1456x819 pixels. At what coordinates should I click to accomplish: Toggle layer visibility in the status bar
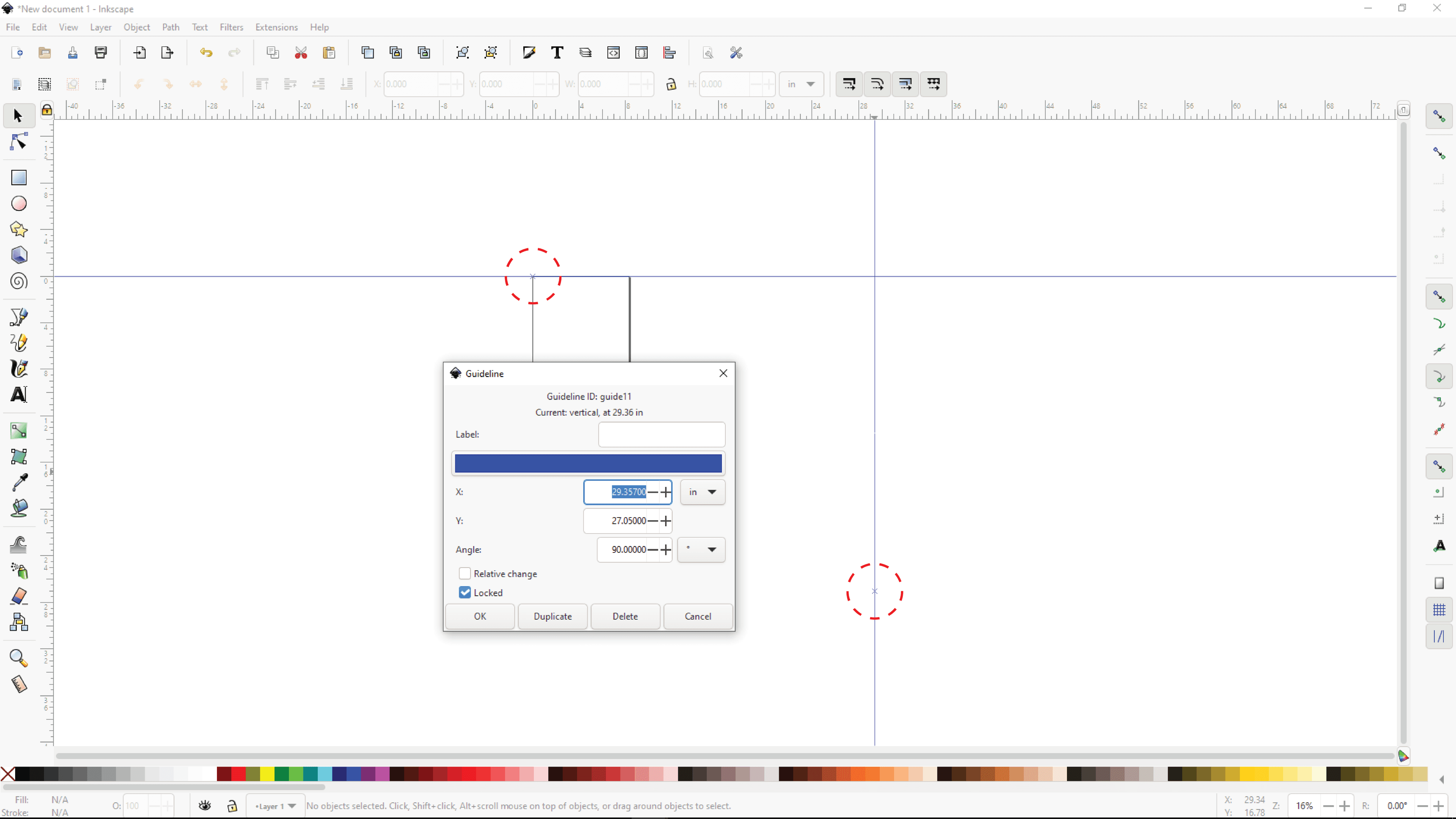[204, 805]
